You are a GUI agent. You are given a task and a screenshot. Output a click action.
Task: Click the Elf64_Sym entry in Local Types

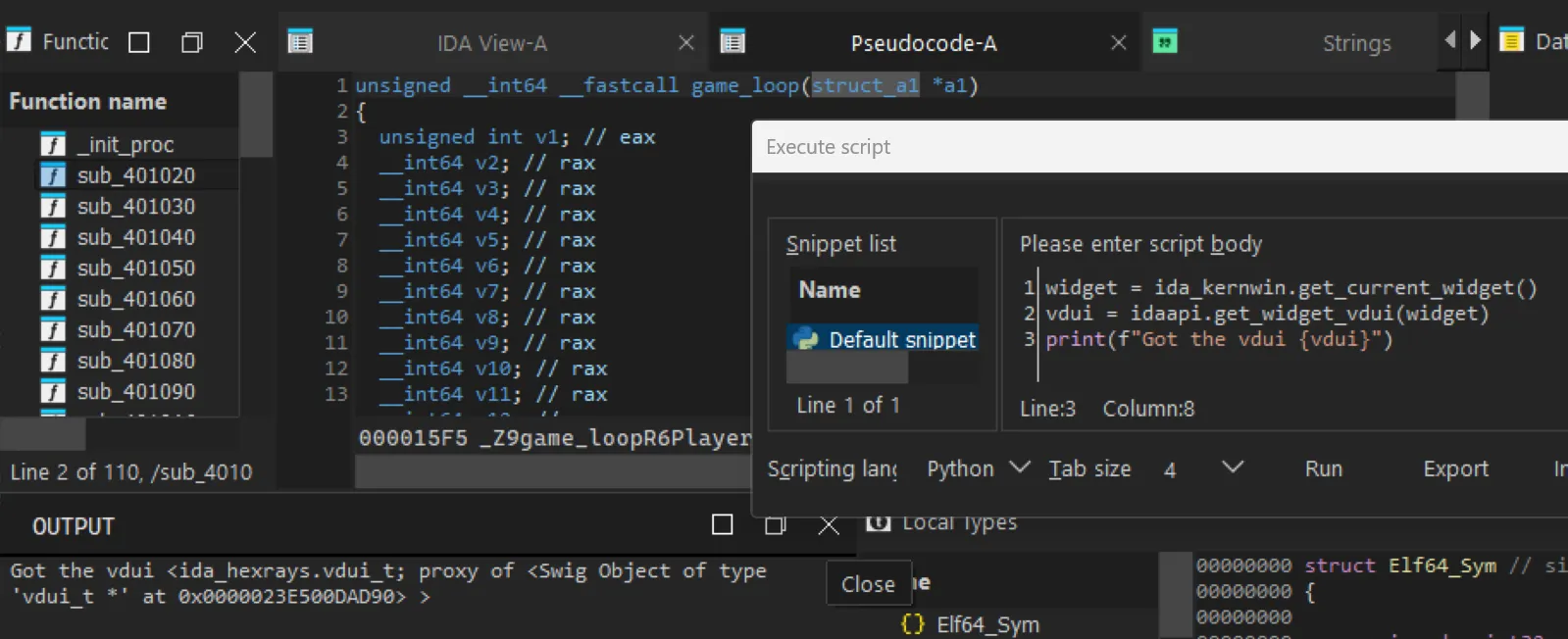987,624
